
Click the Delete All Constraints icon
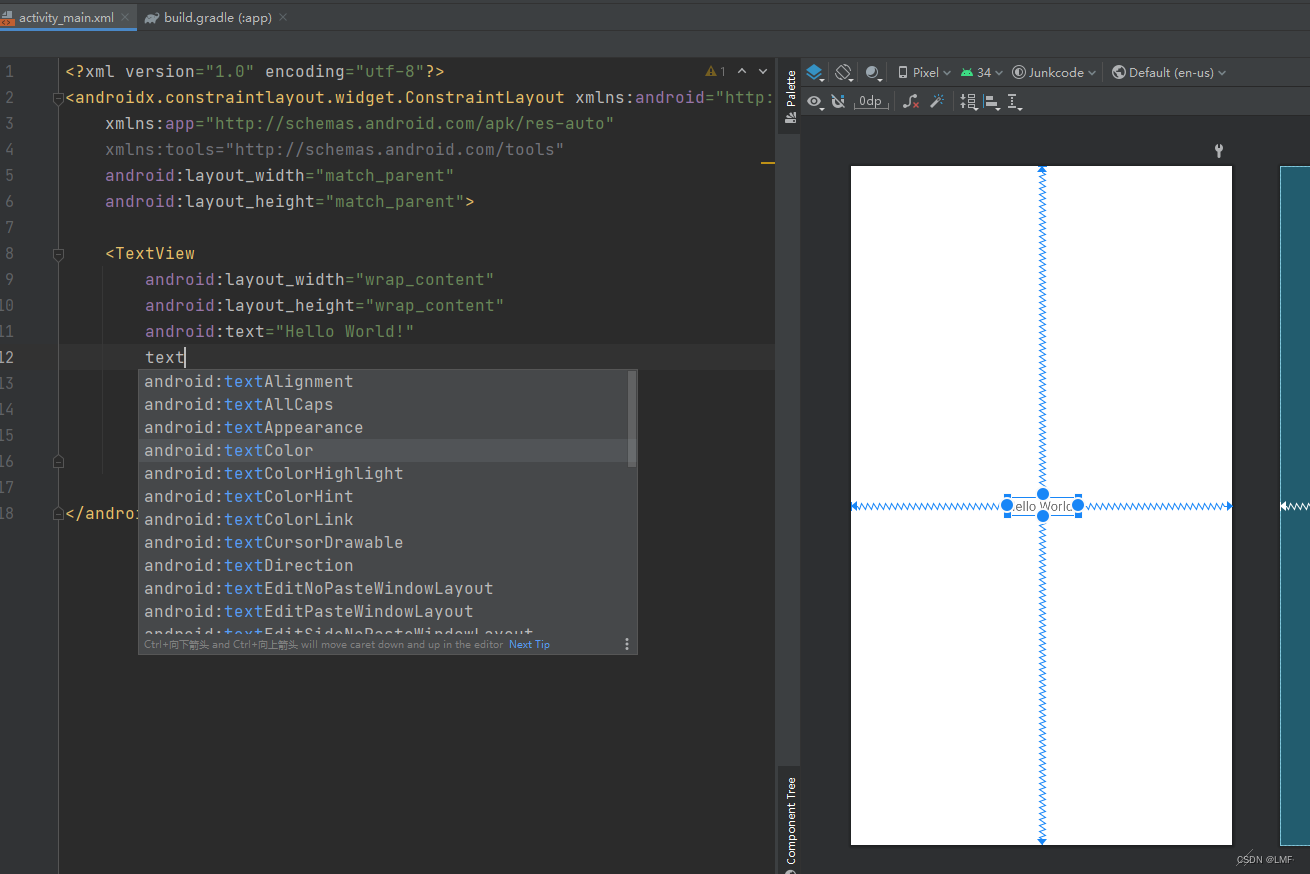pos(912,101)
